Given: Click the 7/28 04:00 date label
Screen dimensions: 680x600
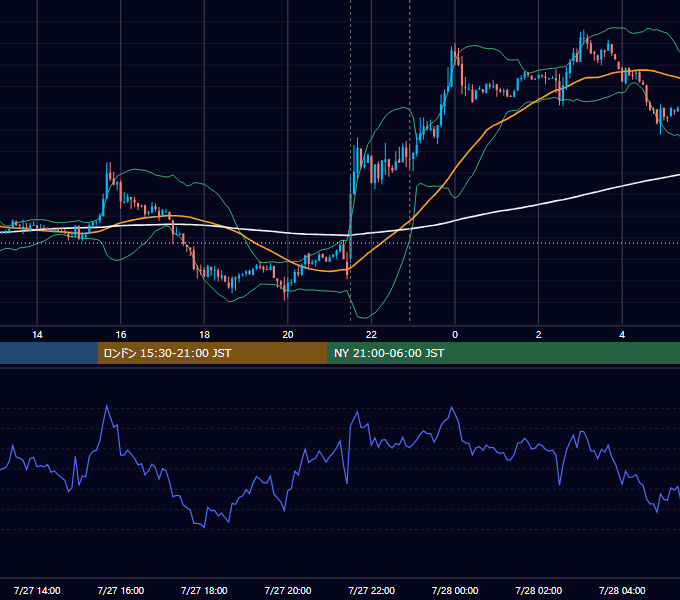Looking at the screenshot, I should [x=622, y=590].
